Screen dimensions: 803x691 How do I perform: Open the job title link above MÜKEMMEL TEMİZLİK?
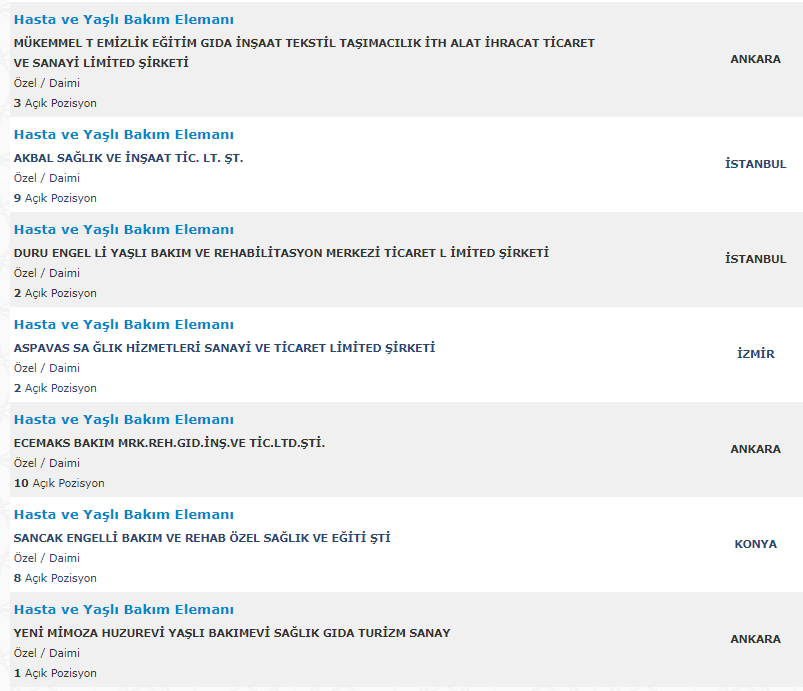(x=123, y=20)
